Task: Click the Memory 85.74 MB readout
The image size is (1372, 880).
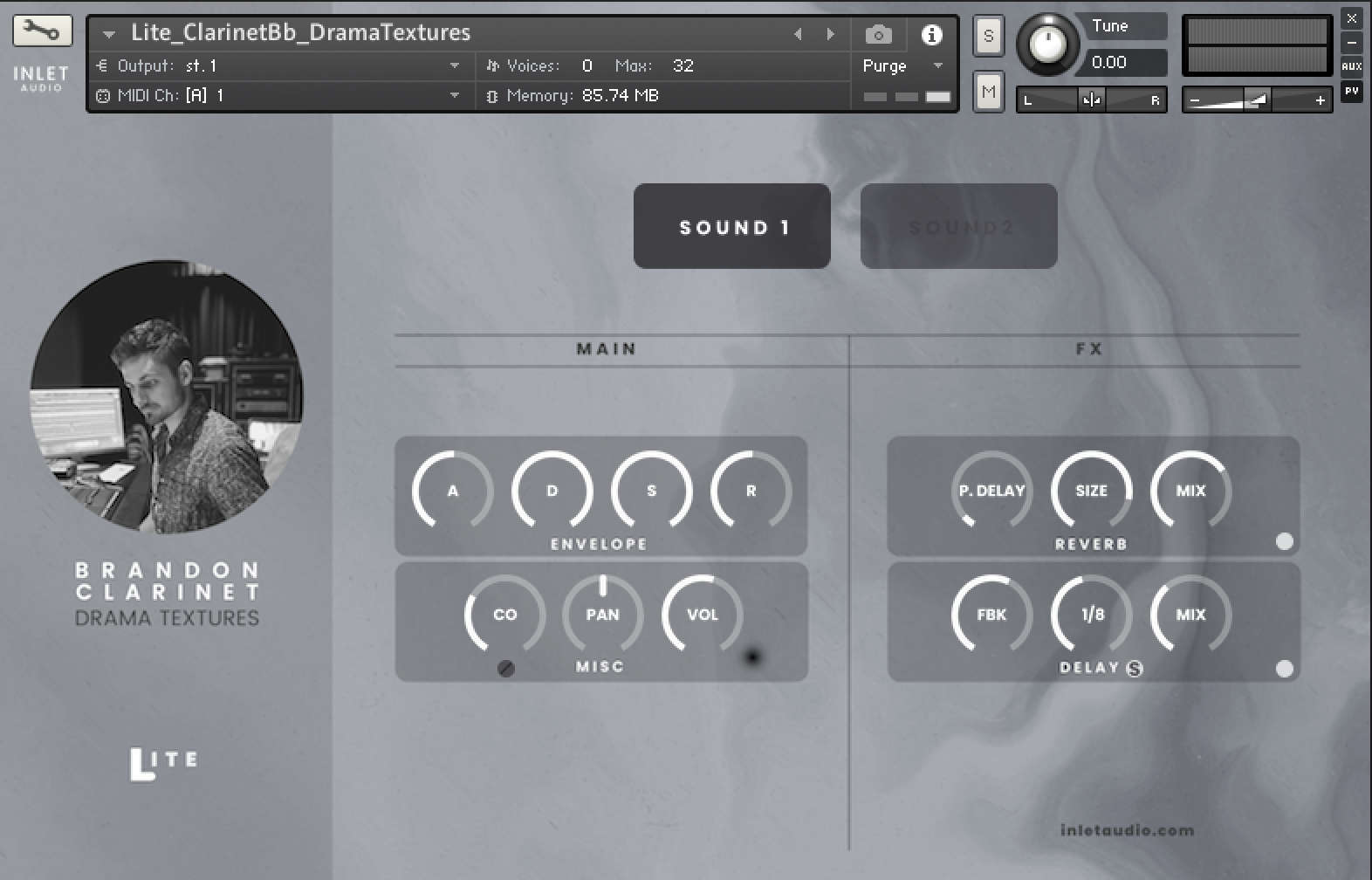Action: (x=620, y=95)
